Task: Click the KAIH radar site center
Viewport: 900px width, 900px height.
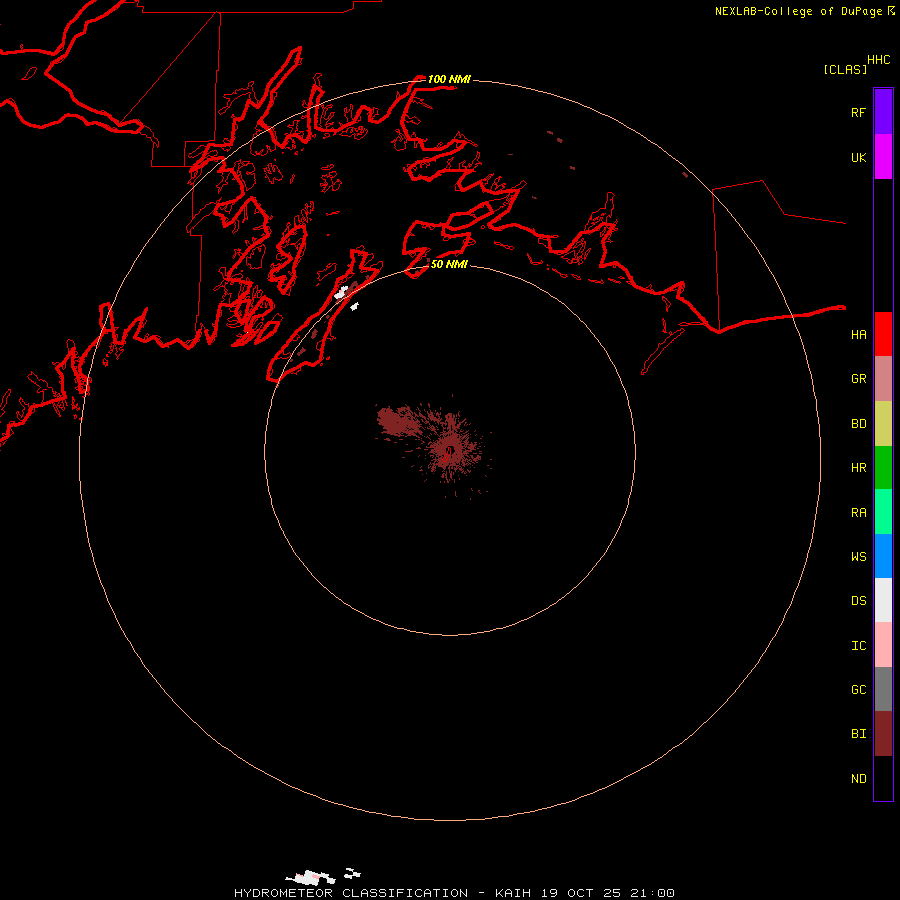Action: pyautogui.click(x=450, y=450)
